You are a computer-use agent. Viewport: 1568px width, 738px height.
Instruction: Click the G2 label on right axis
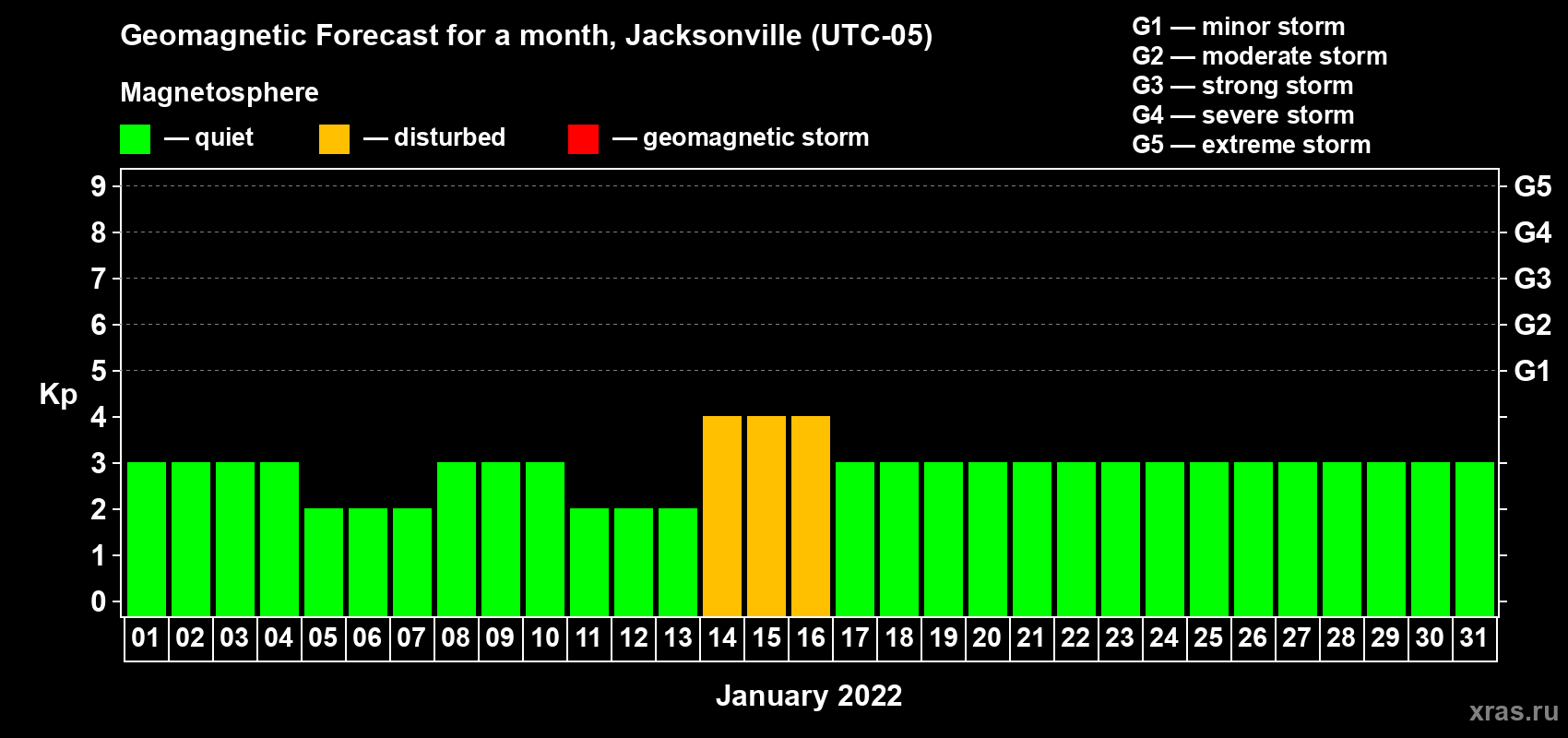click(1533, 325)
